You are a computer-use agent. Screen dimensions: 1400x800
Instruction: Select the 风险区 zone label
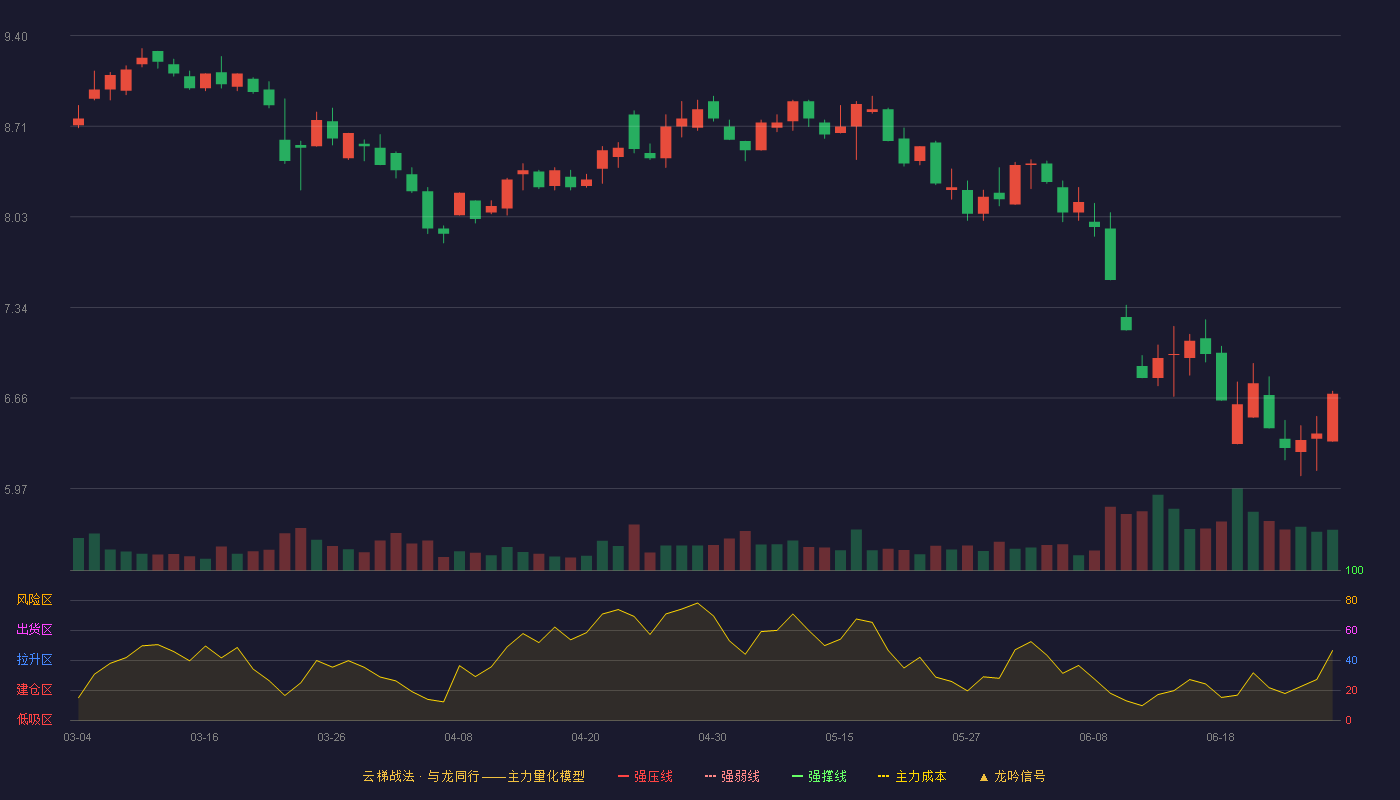pyautogui.click(x=34, y=600)
